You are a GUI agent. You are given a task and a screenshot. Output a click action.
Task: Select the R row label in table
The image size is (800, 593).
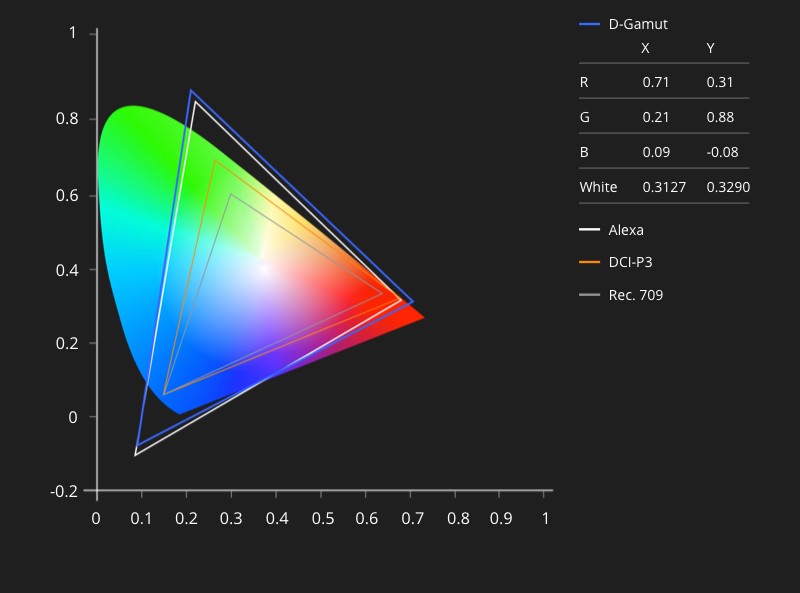click(584, 82)
